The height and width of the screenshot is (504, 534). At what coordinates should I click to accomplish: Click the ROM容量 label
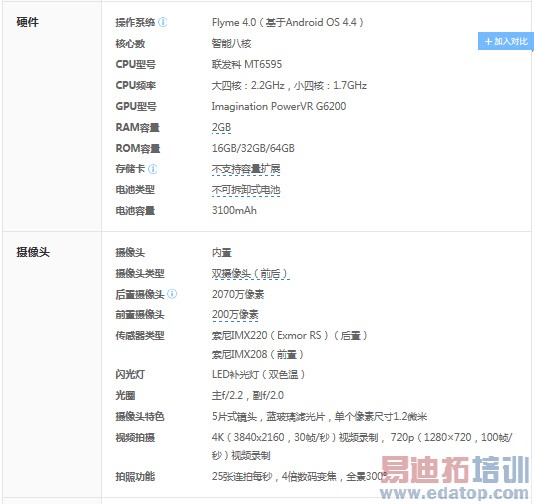(x=138, y=148)
